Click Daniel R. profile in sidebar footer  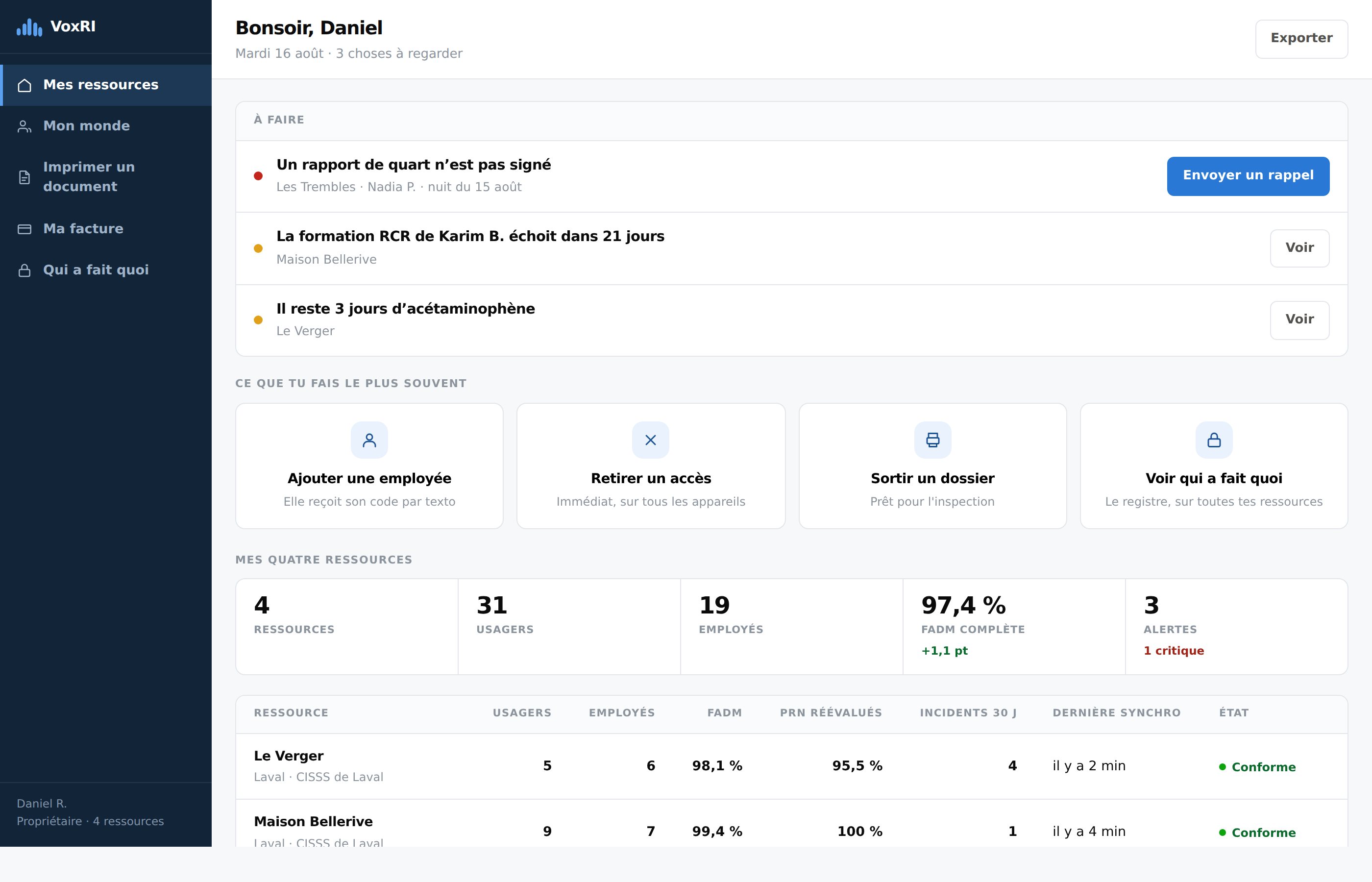coord(90,812)
